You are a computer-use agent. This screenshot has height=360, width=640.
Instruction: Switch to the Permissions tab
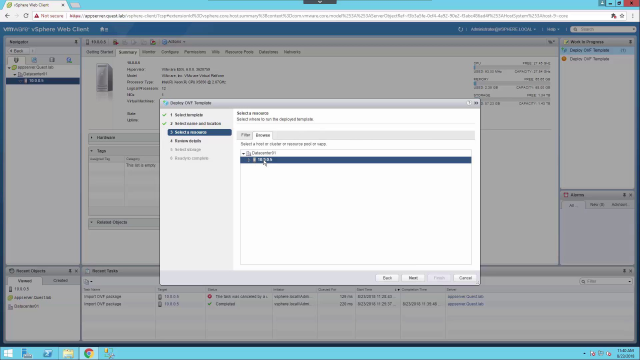[195, 52]
